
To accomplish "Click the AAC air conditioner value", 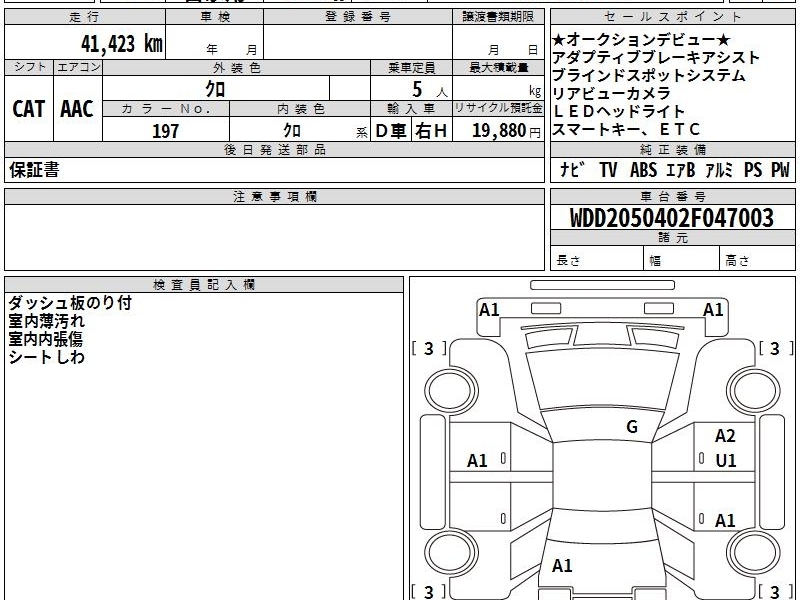I will click(77, 109).
